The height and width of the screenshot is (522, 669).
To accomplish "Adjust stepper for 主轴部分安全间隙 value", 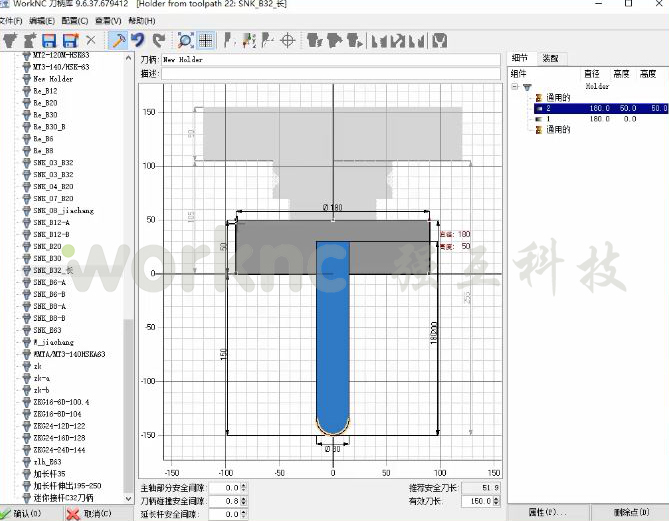I will pos(245,488).
